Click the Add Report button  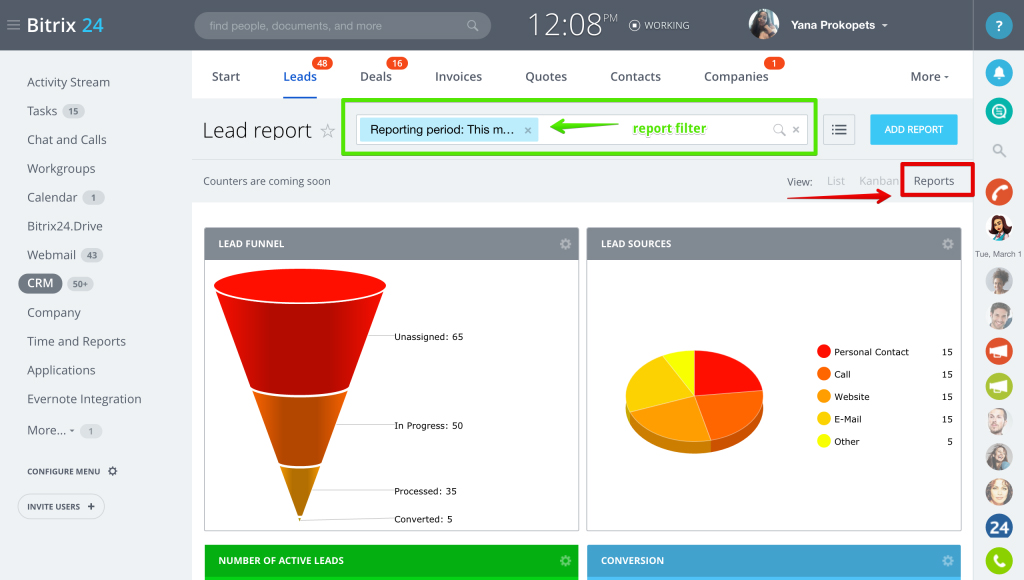coord(913,129)
